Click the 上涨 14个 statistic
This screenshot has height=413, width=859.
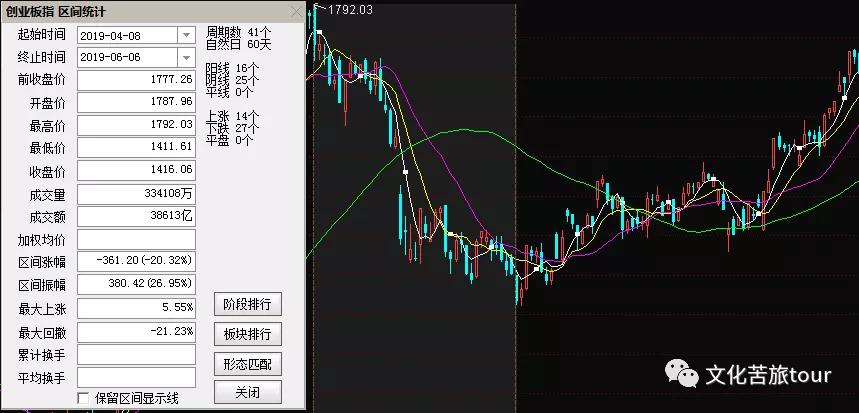[x=232, y=116]
